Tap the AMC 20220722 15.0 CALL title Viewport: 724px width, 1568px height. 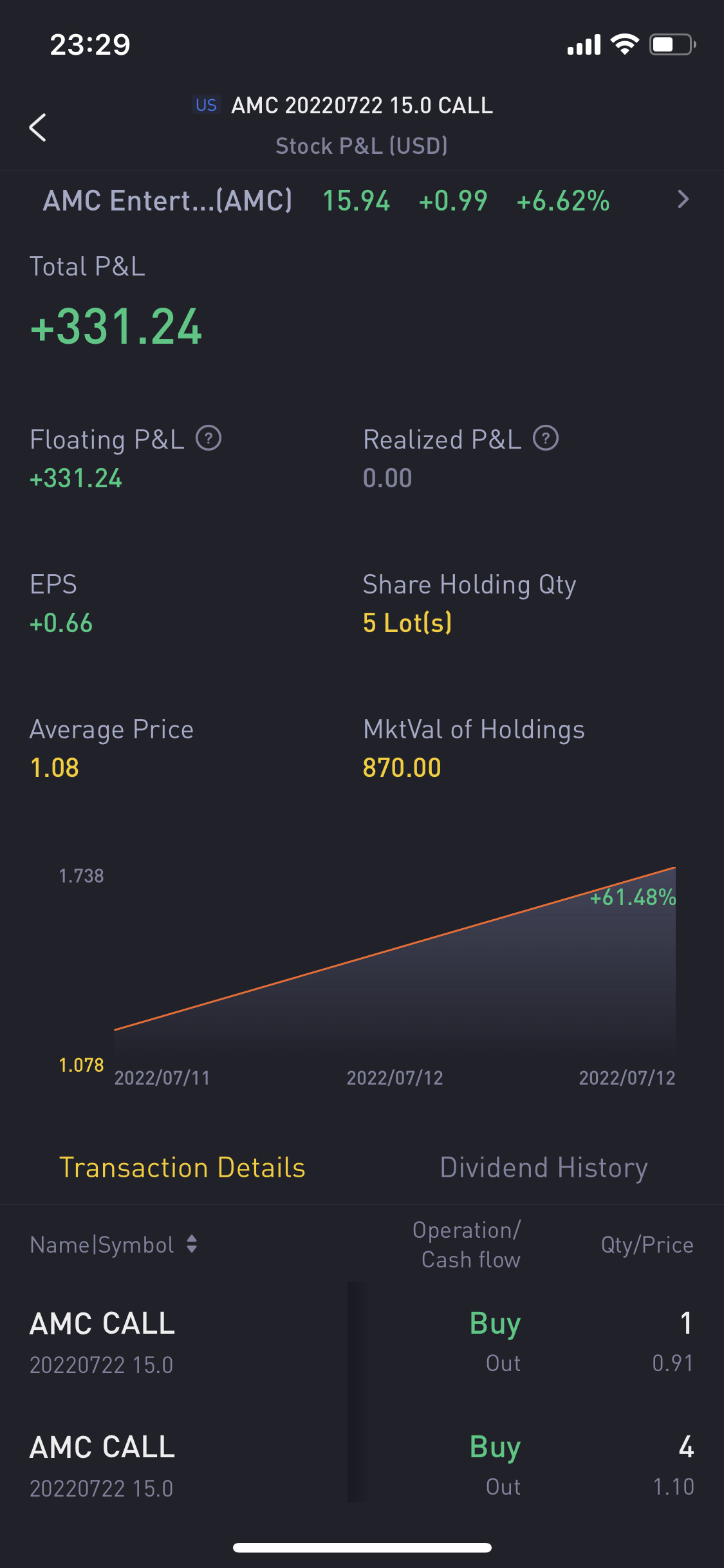362,105
